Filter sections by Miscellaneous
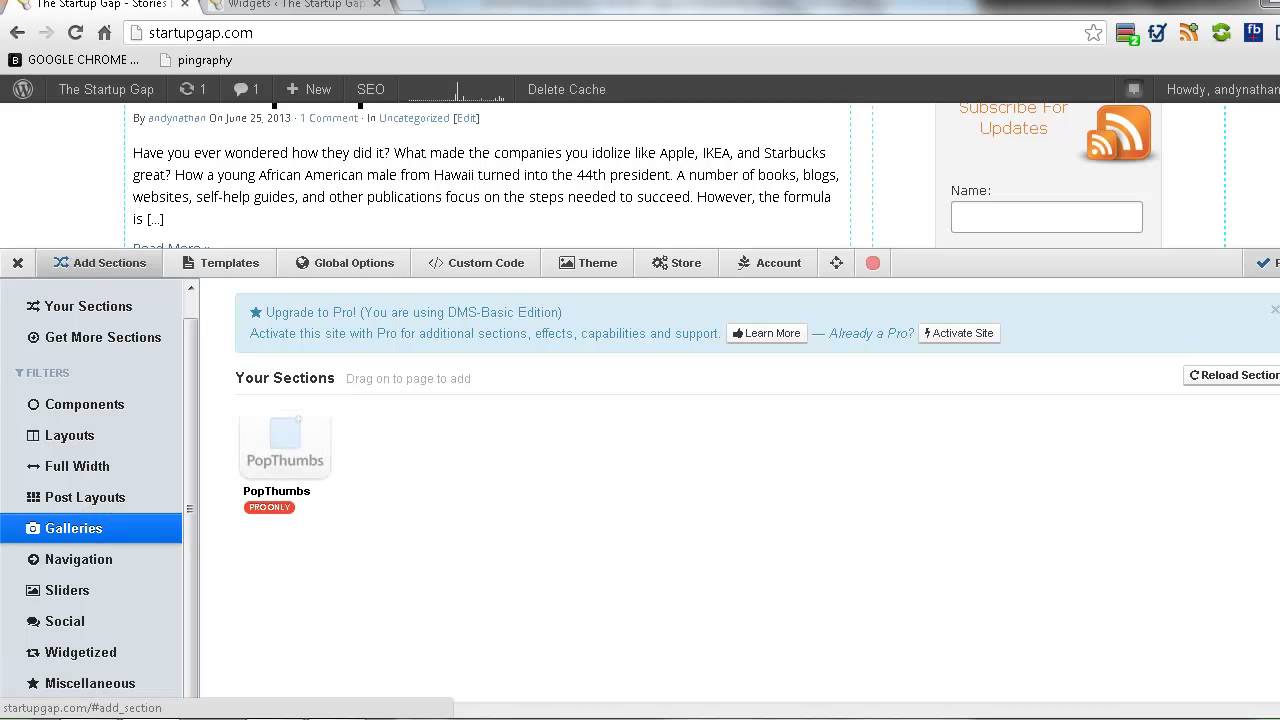The width and height of the screenshot is (1280, 720). tap(91, 683)
